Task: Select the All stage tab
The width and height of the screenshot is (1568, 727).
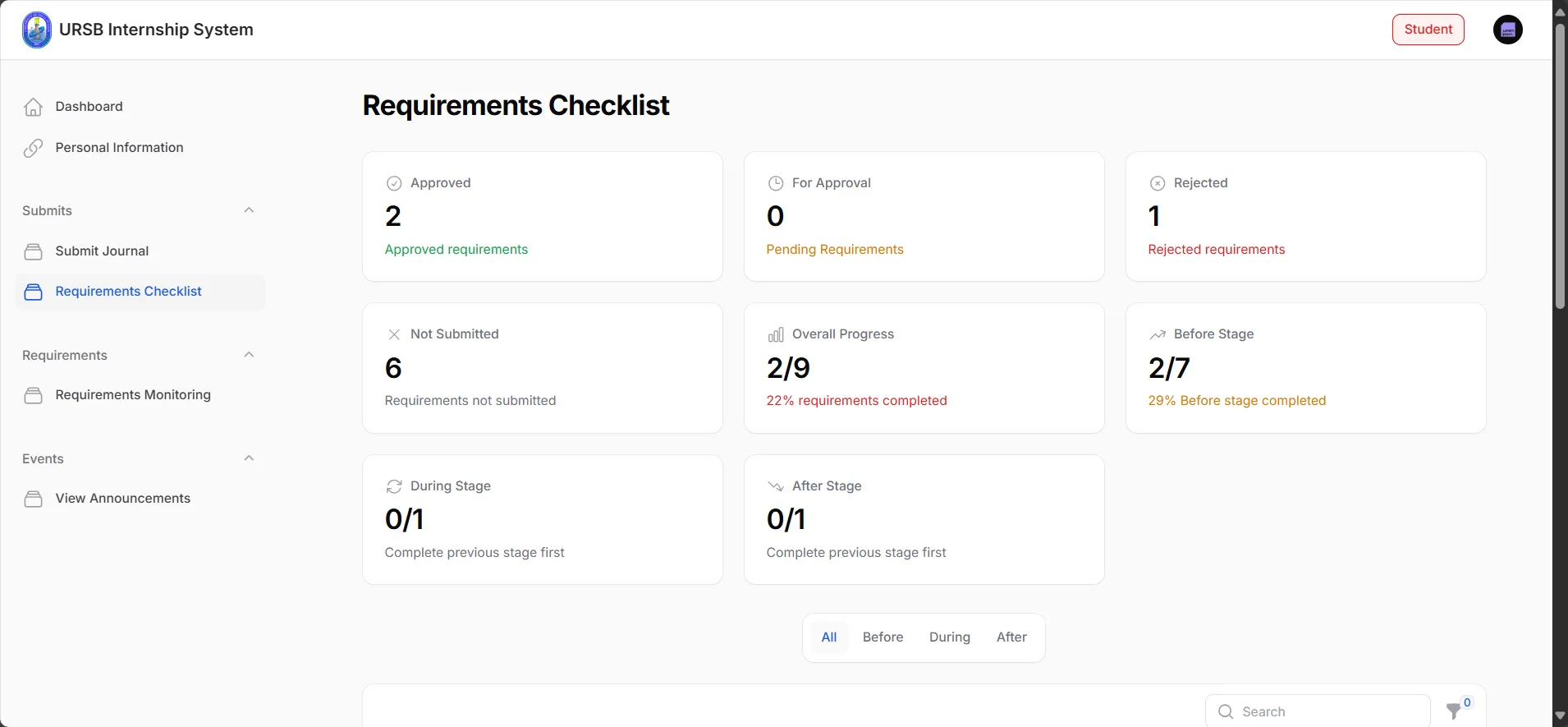Action: 829,637
